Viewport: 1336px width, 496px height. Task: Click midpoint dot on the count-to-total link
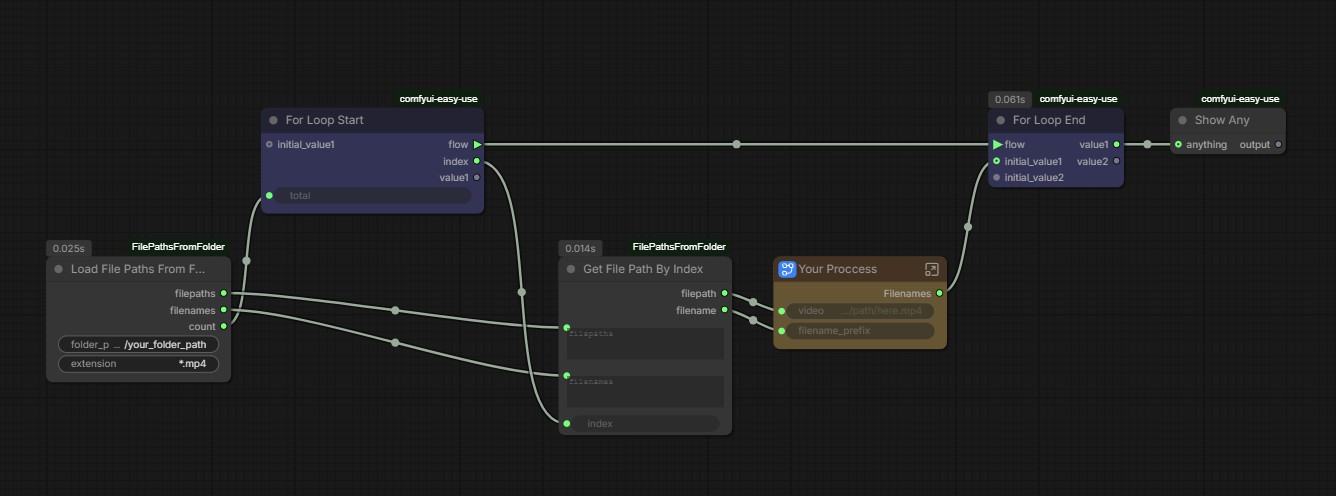pyautogui.click(x=247, y=261)
